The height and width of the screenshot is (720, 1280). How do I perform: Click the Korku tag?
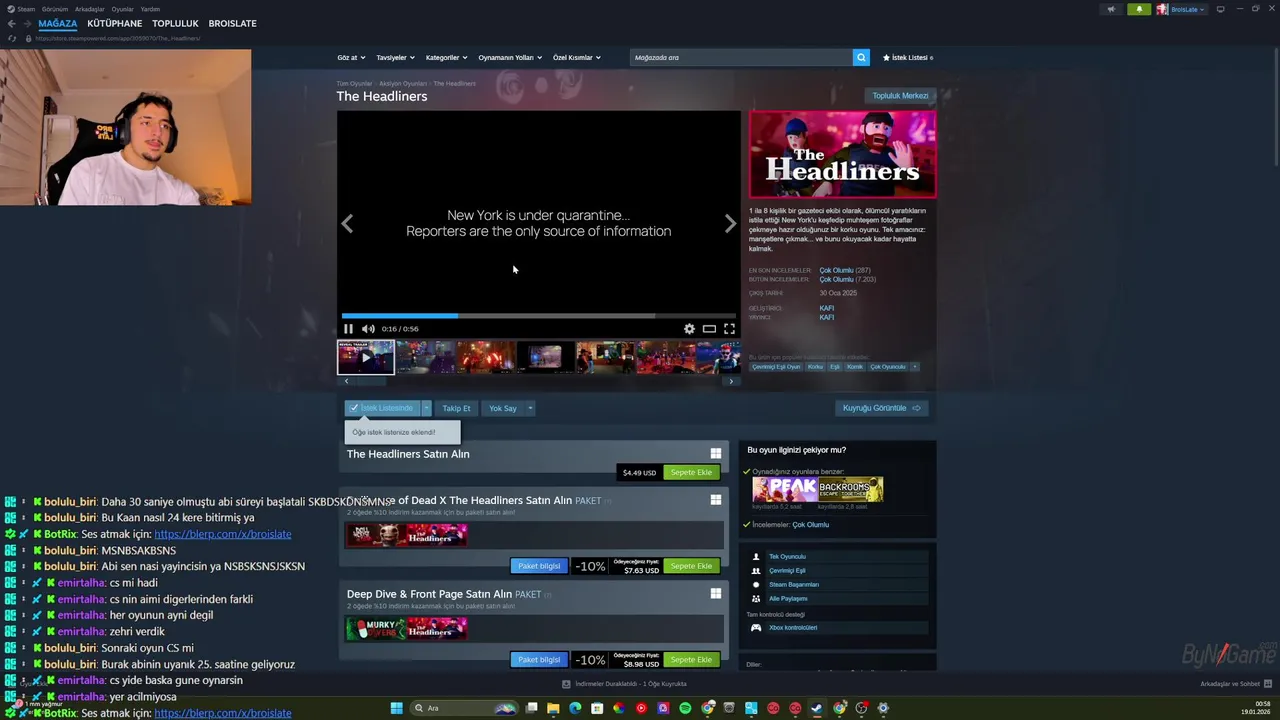coord(816,367)
